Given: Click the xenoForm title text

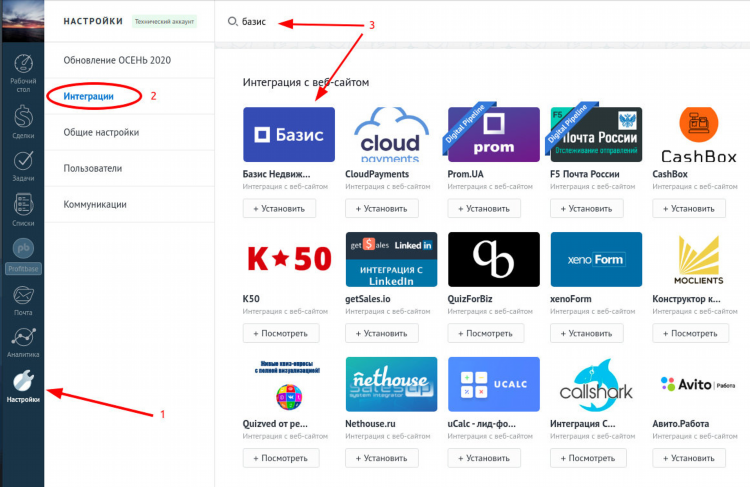Looking at the screenshot, I should (x=571, y=299).
